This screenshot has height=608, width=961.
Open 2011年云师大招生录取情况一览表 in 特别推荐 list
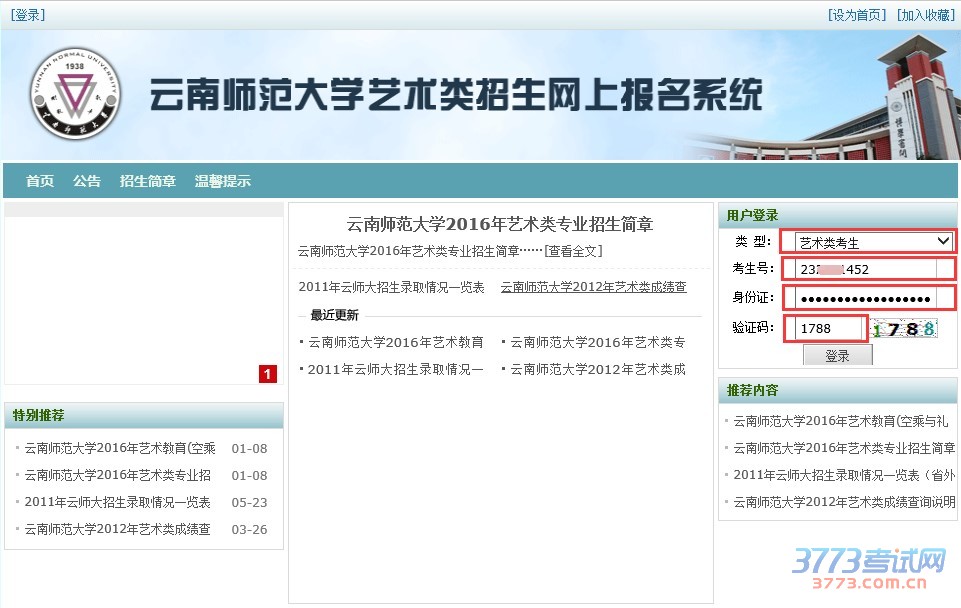117,502
